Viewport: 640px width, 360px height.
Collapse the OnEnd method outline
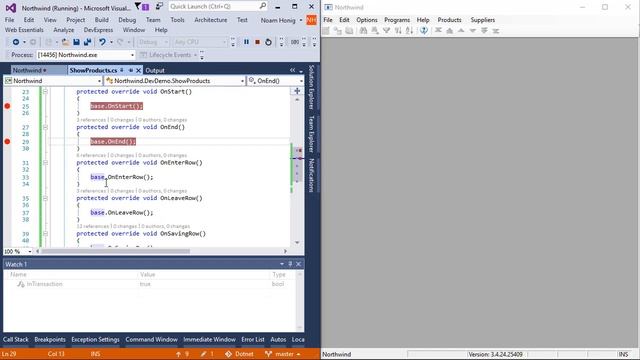click(45, 127)
